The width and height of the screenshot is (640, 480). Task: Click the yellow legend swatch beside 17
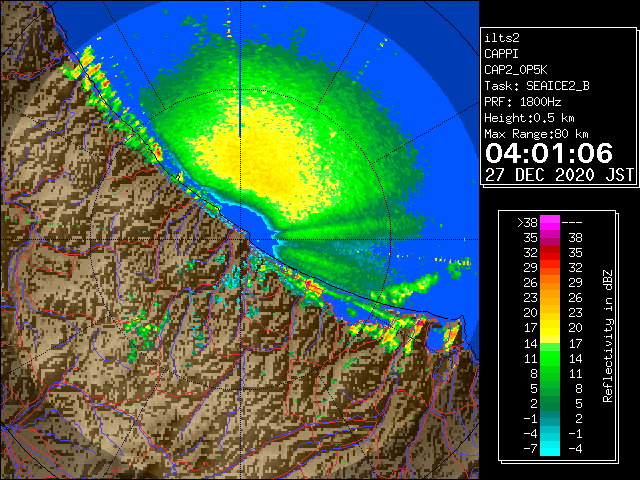pos(550,328)
